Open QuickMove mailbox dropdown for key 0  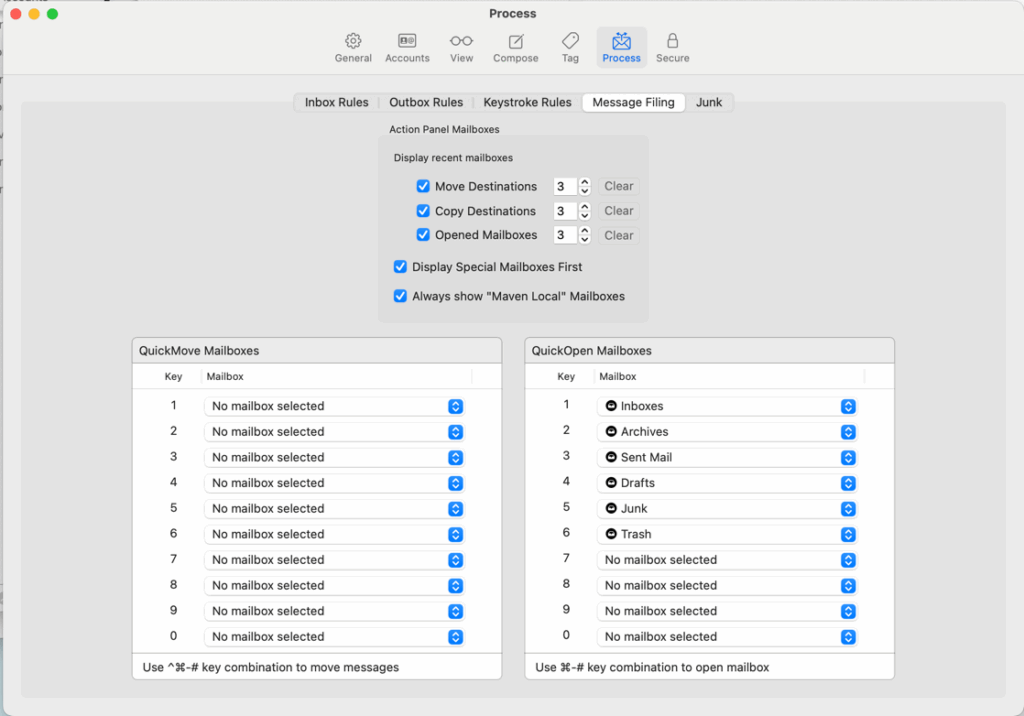[x=334, y=636]
